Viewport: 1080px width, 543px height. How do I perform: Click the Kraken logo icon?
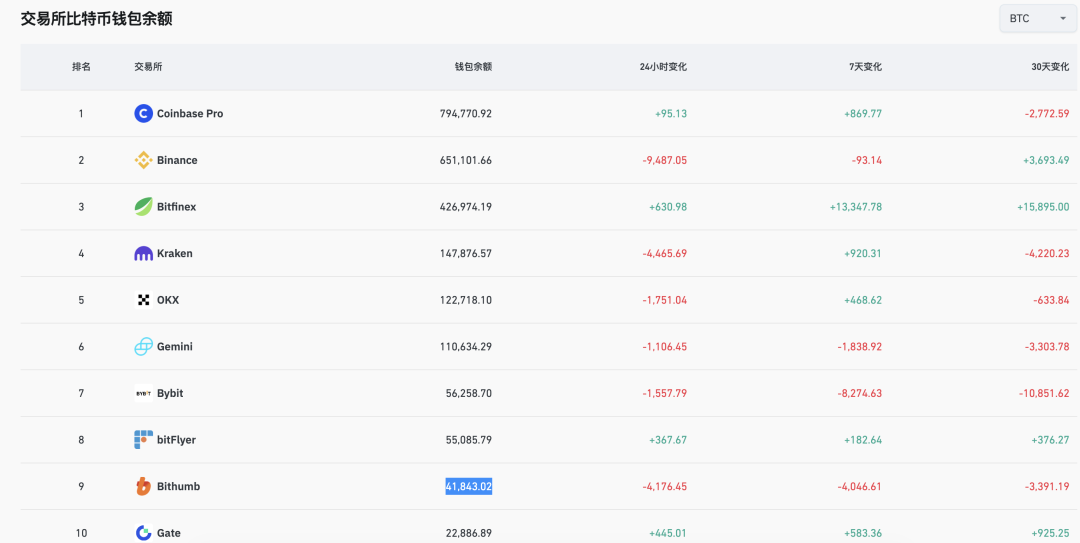click(x=143, y=254)
